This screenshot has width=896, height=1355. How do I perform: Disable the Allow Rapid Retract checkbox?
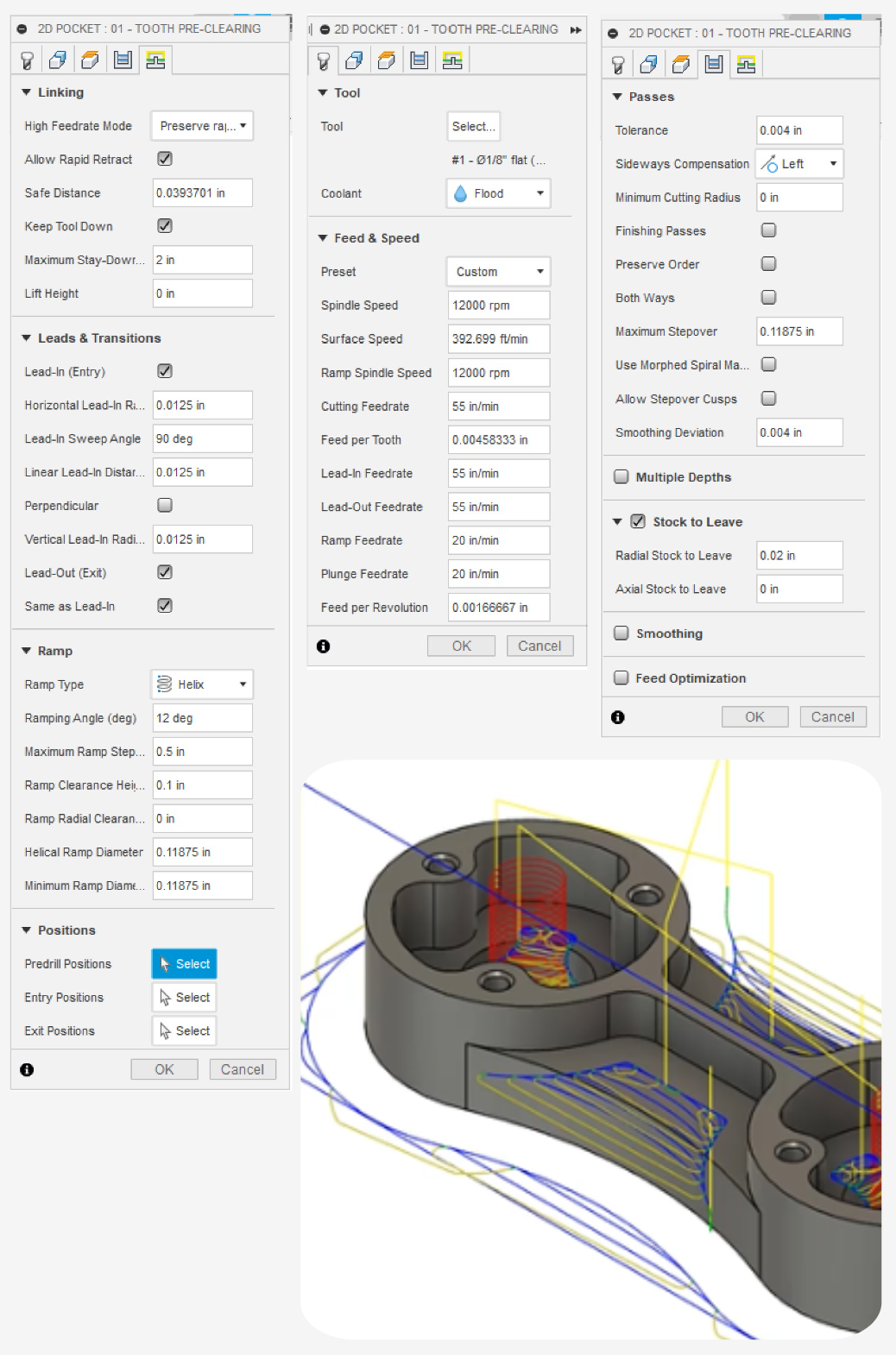point(165,159)
